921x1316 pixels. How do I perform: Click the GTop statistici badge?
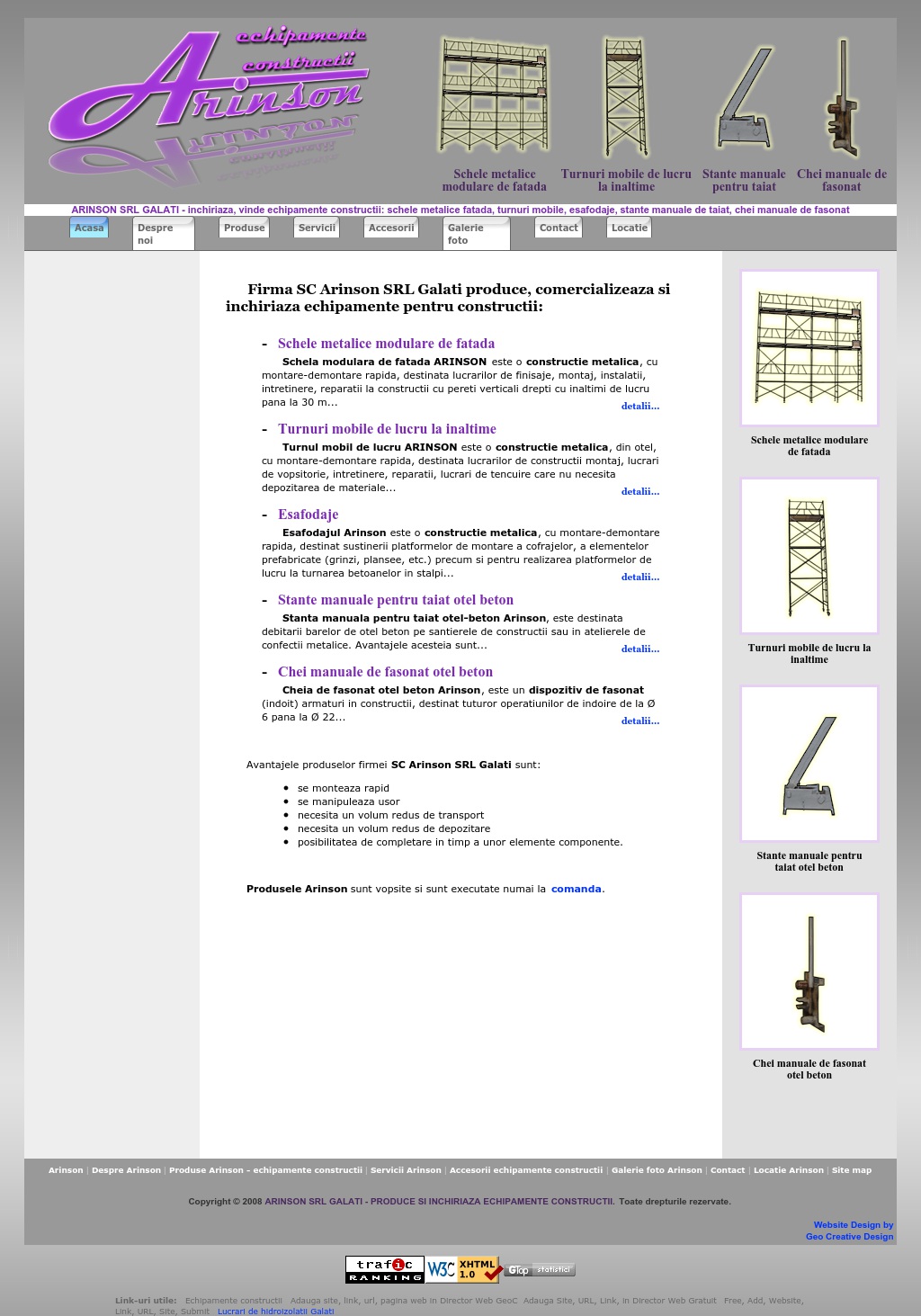coord(540,1270)
